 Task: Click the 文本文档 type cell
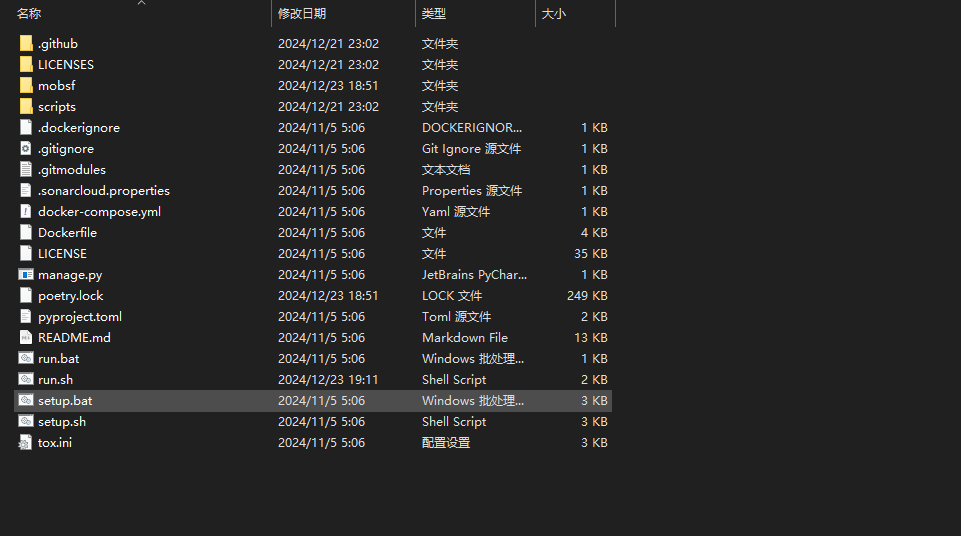click(x=446, y=169)
